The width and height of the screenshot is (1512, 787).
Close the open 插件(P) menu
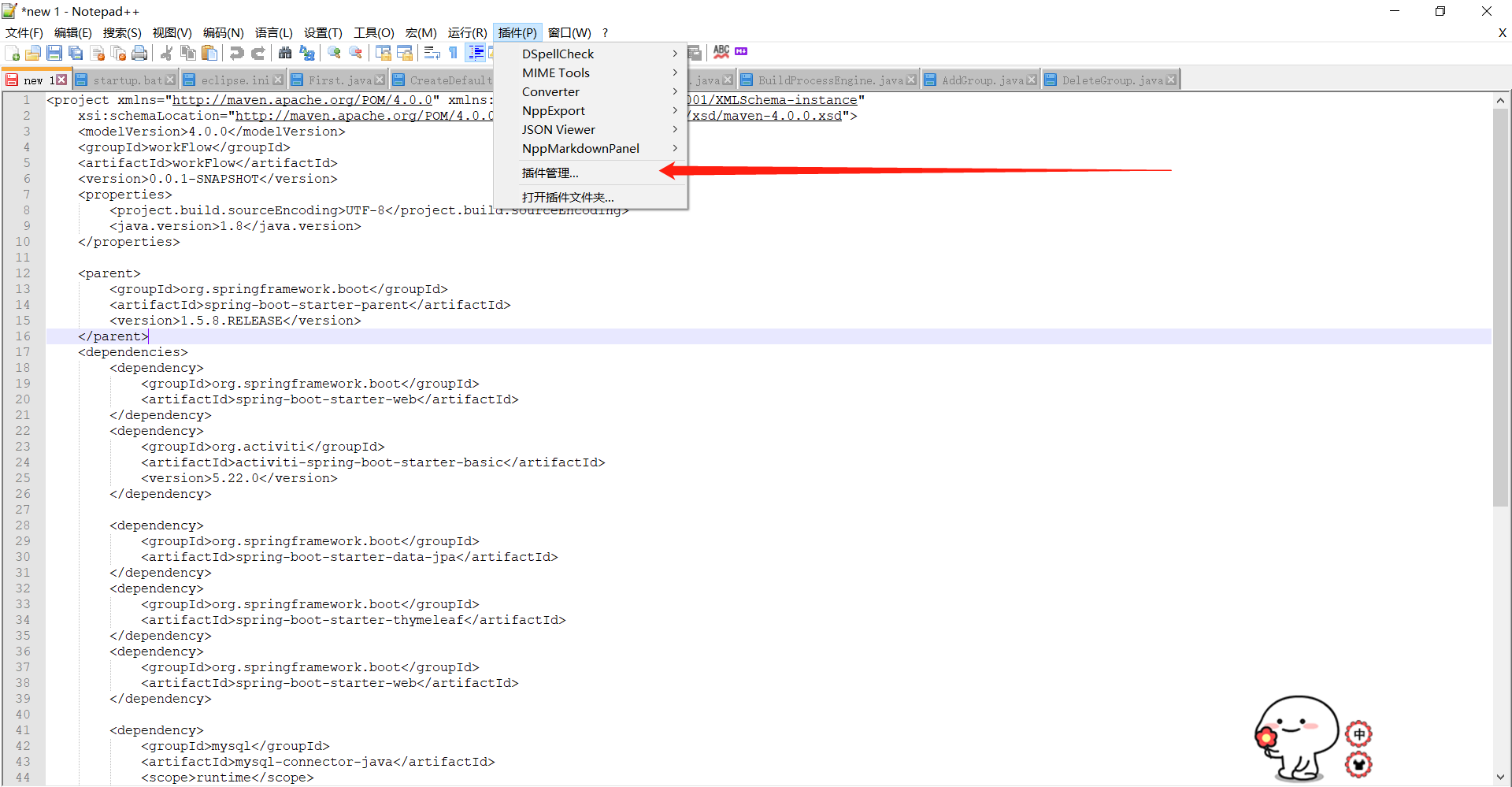(x=517, y=32)
